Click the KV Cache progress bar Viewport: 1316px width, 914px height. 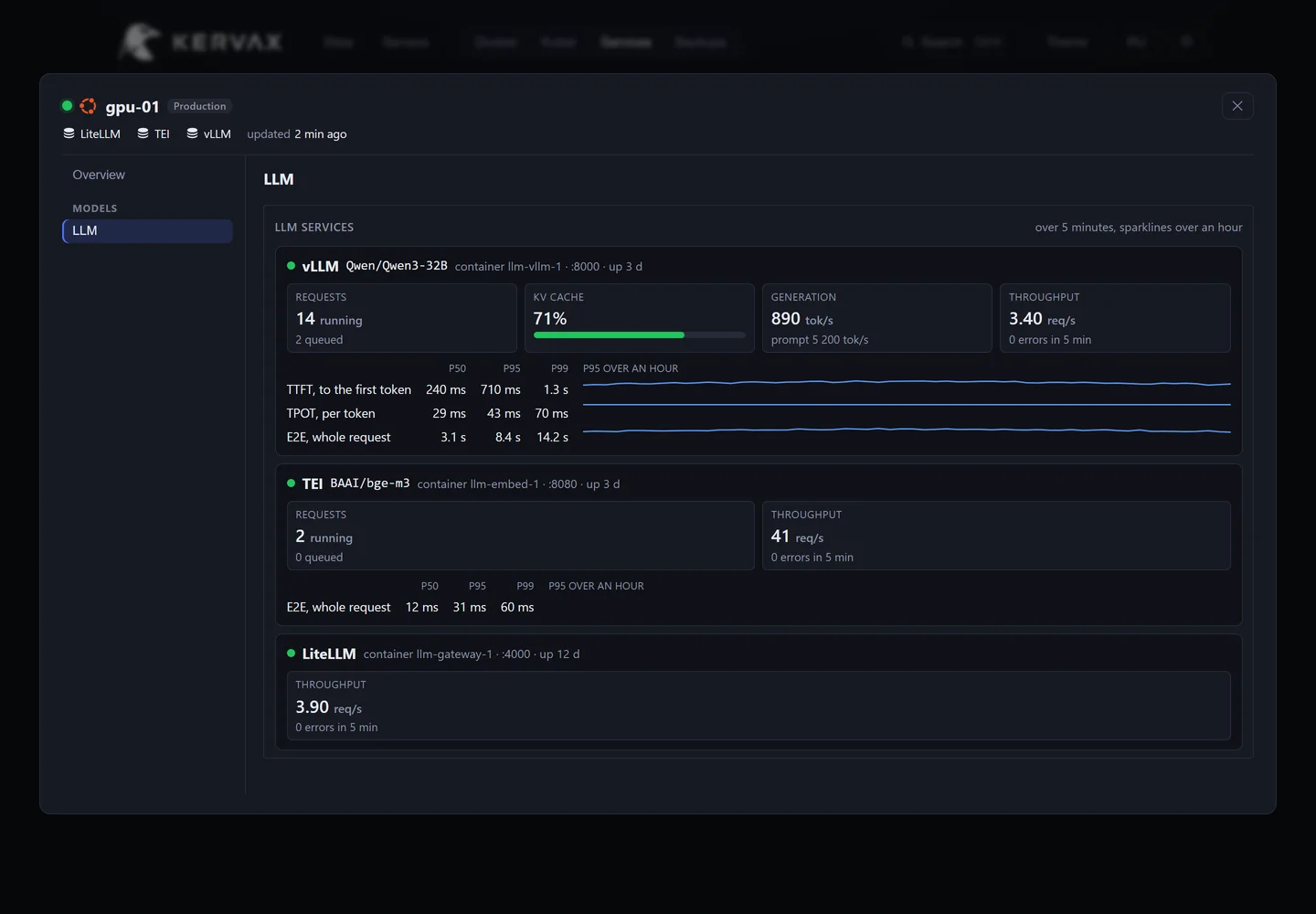click(x=640, y=335)
